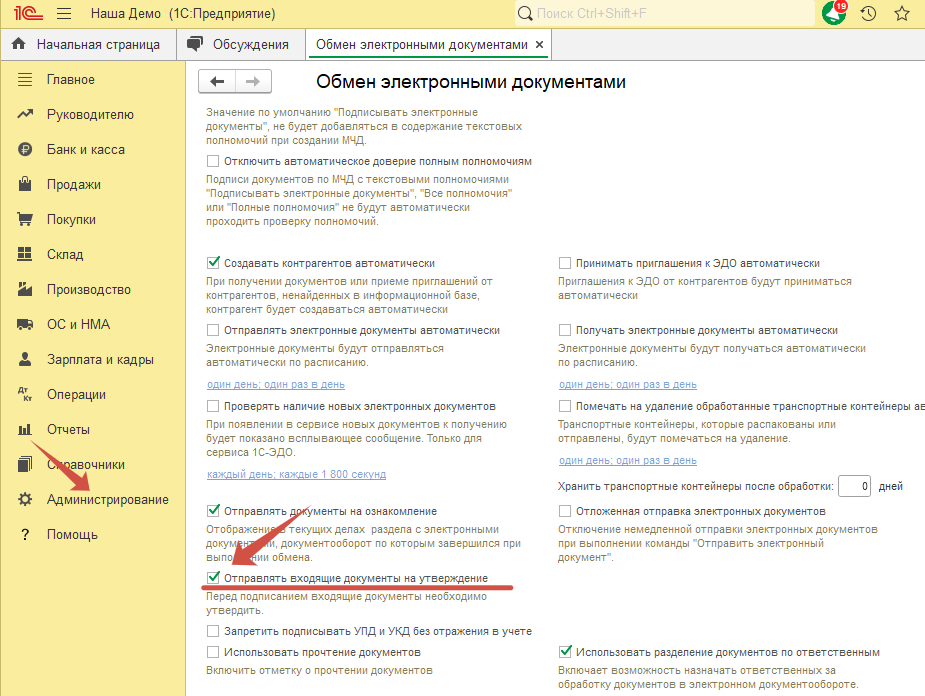Open schedule link каждый день; каждые 1 800 секунд

(x=296, y=474)
